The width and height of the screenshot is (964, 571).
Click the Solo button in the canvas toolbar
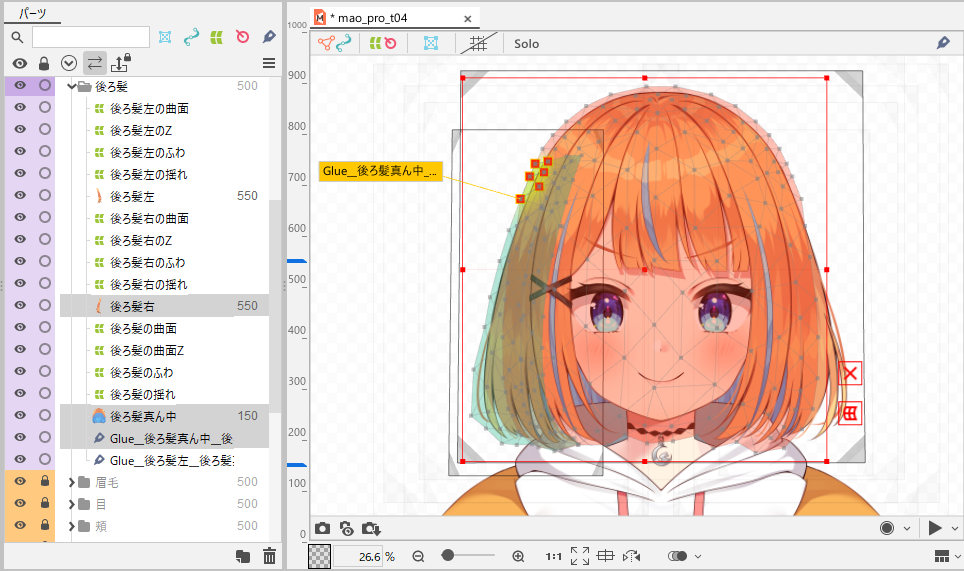[x=526, y=44]
